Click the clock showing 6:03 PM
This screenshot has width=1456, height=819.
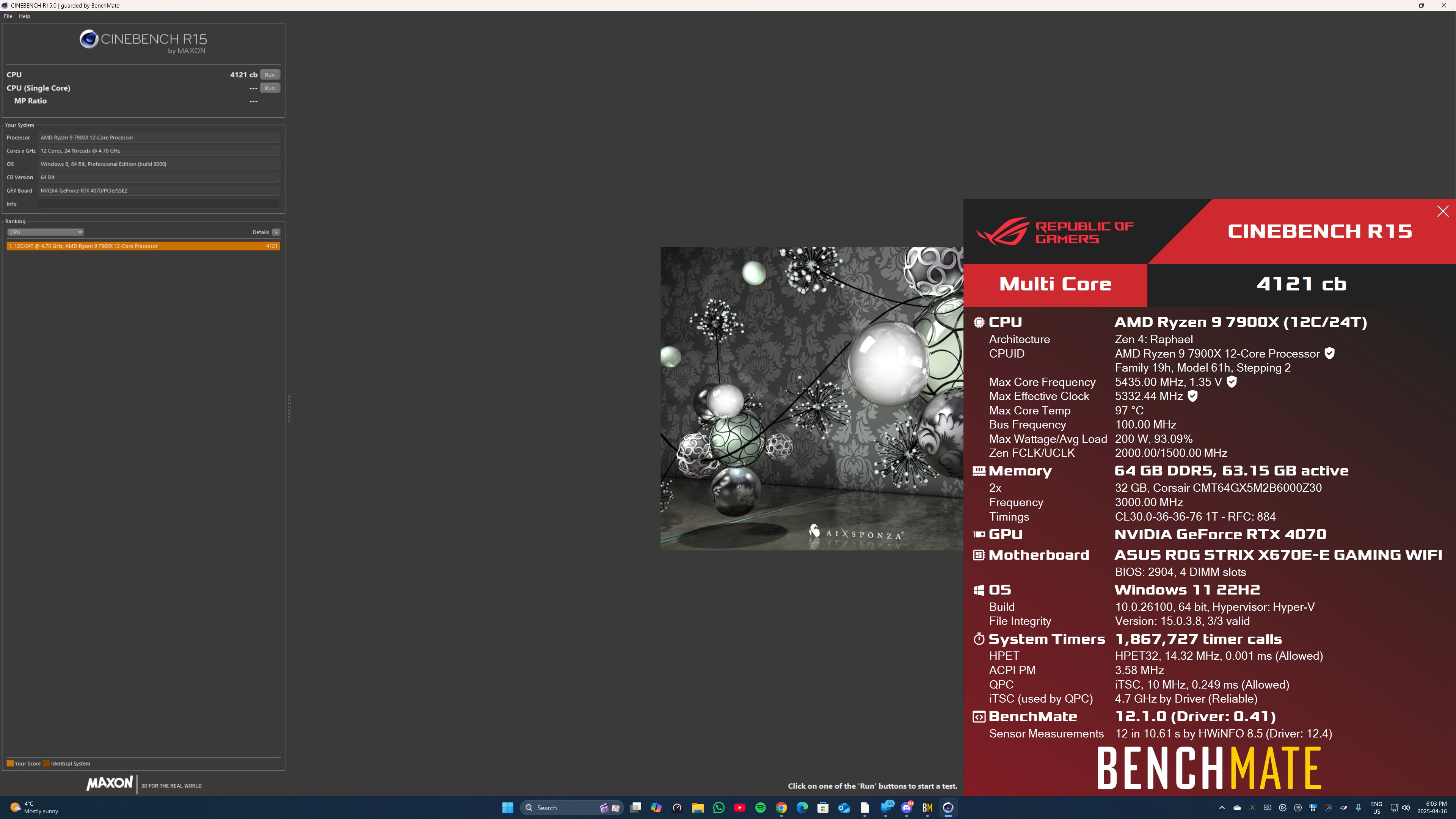(1432, 808)
